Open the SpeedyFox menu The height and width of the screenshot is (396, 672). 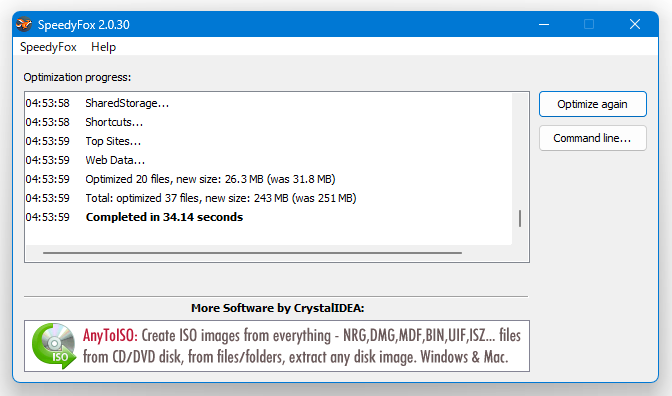tap(48, 47)
